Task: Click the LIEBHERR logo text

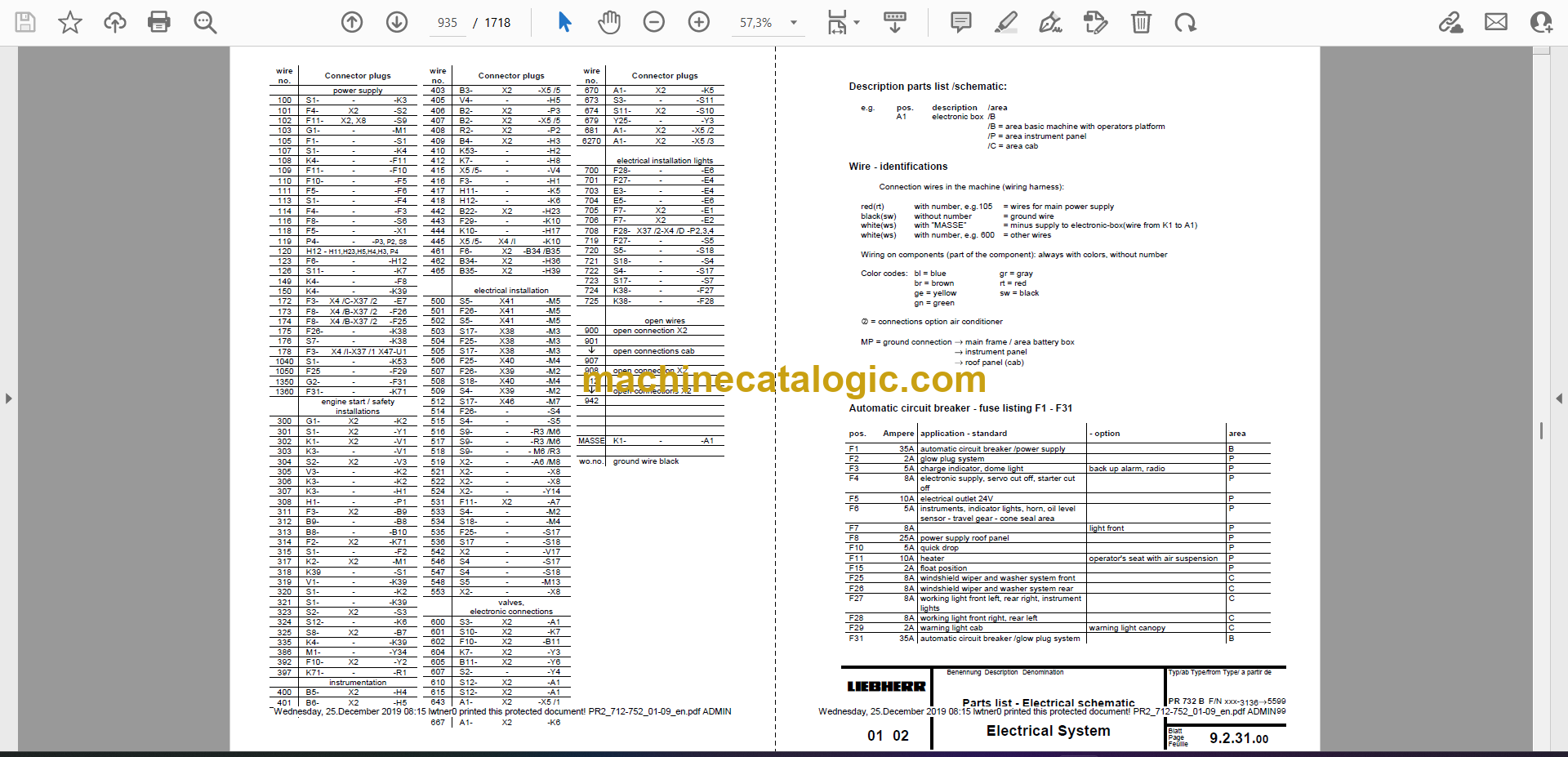Action: point(886,687)
